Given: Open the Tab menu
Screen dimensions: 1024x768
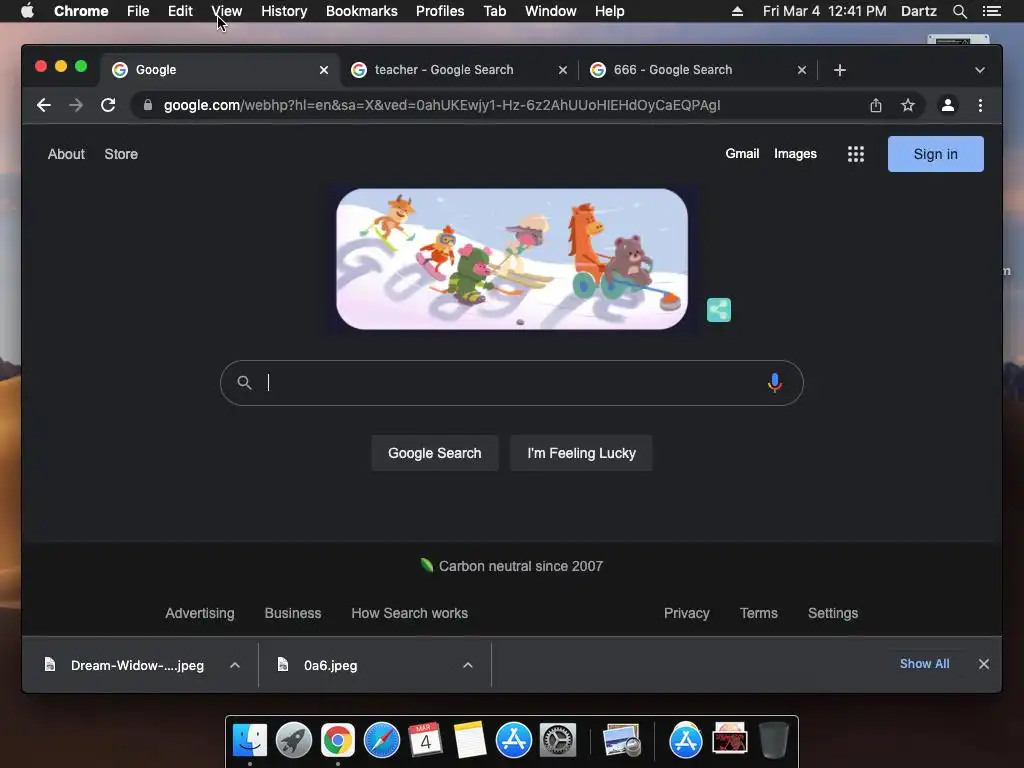Looking at the screenshot, I should [x=494, y=11].
